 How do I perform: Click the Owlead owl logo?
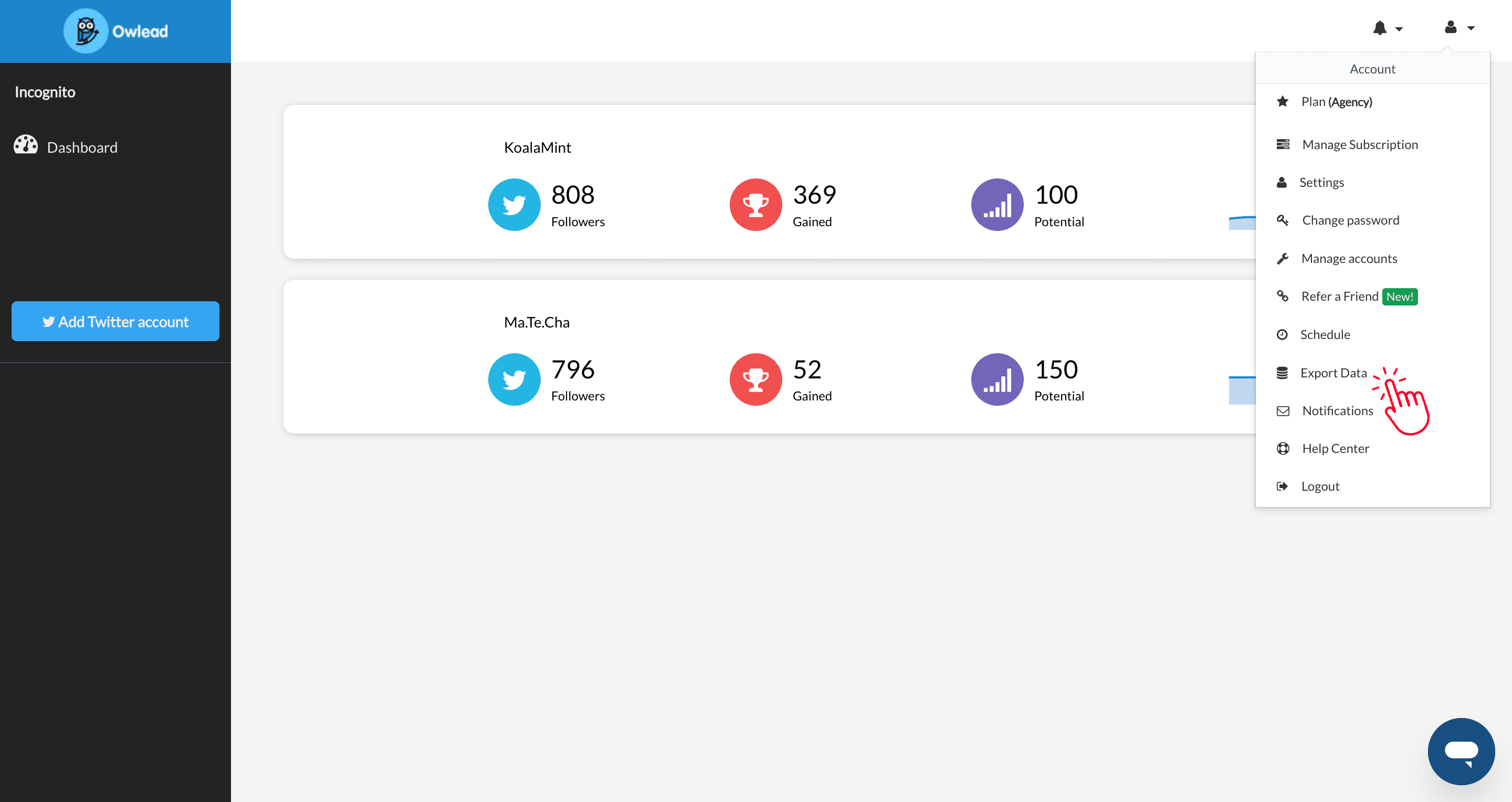click(86, 30)
